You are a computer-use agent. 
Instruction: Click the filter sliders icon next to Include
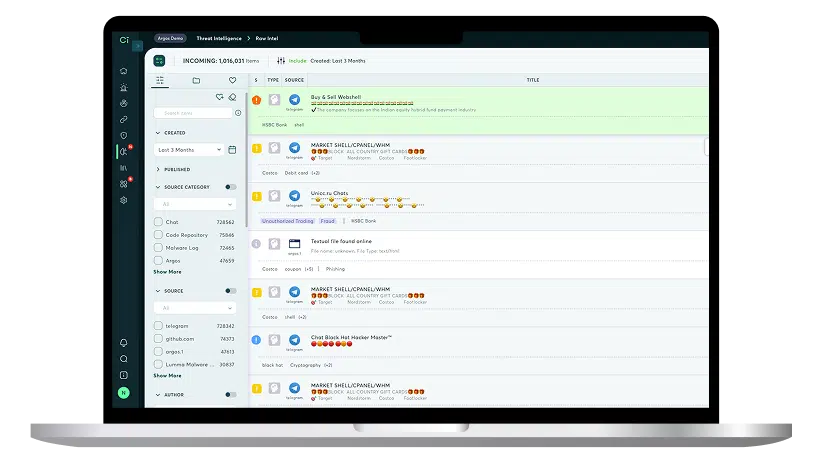tap(281, 61)
